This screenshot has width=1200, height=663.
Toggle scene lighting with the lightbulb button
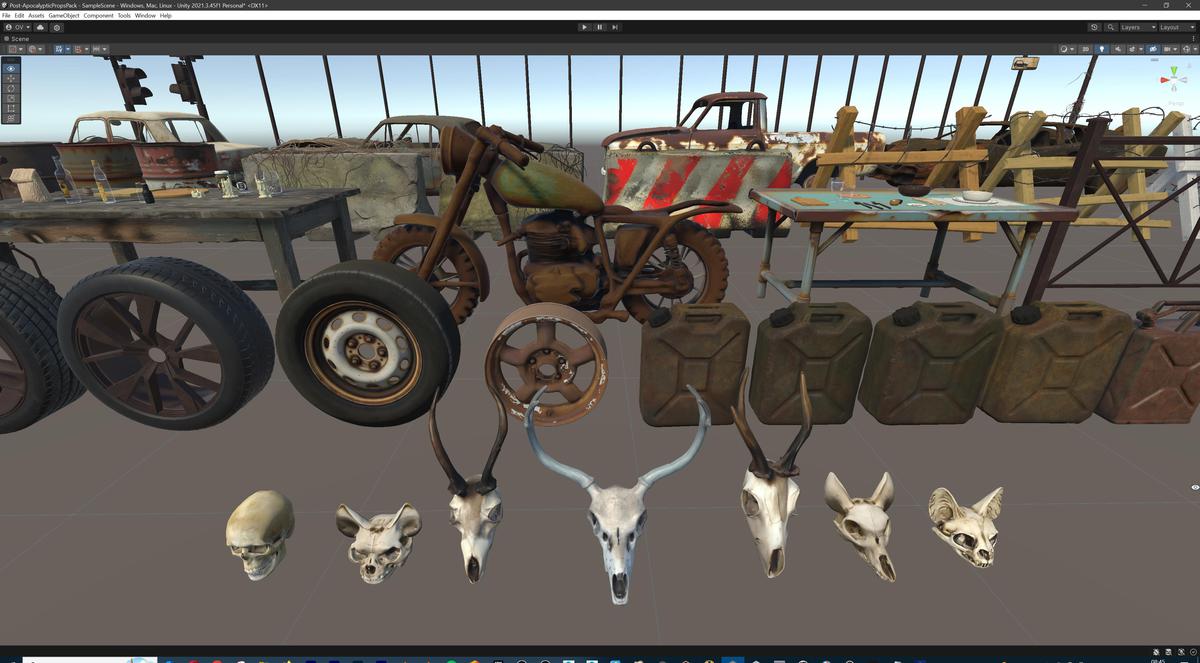(x=1102, y=49)
